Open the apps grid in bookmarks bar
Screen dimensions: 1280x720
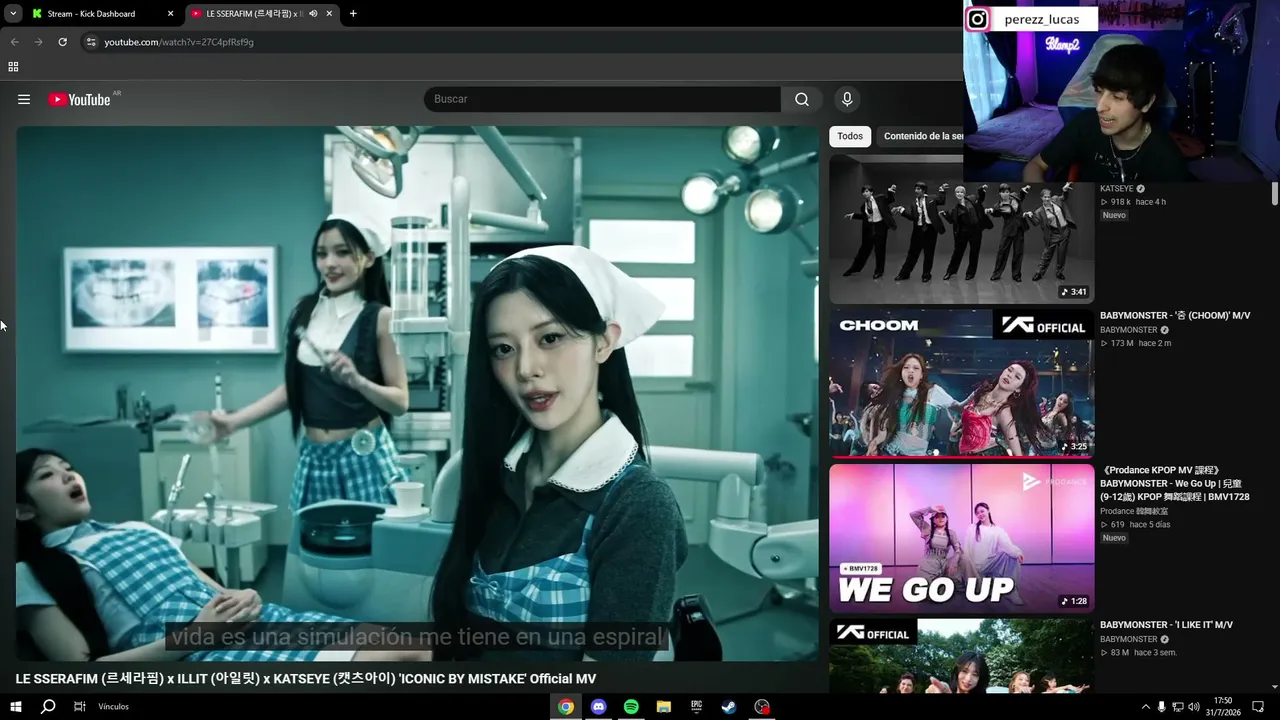coord(13,67)
